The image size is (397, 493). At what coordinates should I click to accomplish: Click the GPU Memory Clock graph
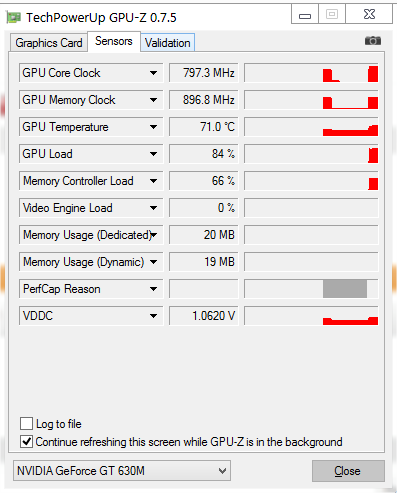pyautogui.click(x=311, y=100)
